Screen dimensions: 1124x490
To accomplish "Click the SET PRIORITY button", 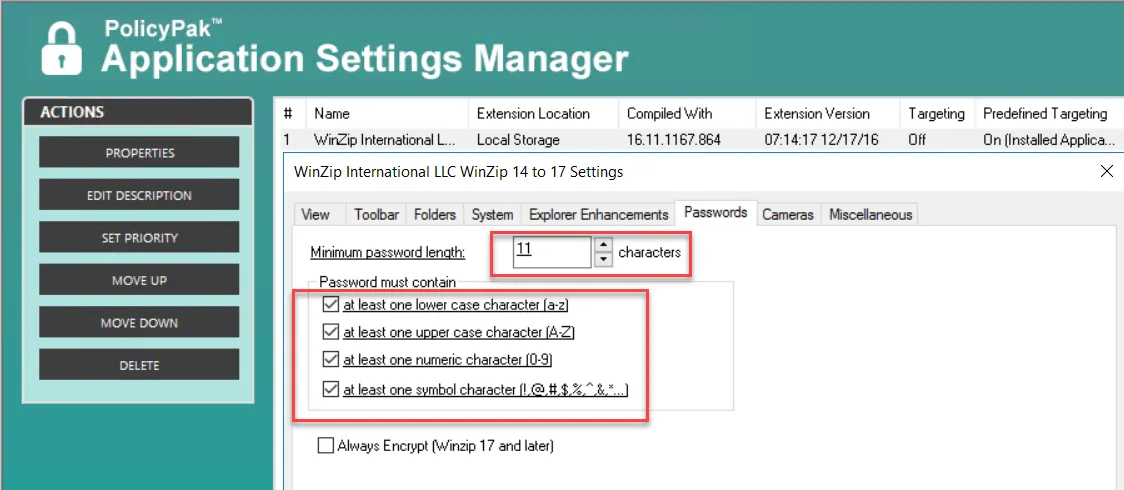I will pos(140,238).
